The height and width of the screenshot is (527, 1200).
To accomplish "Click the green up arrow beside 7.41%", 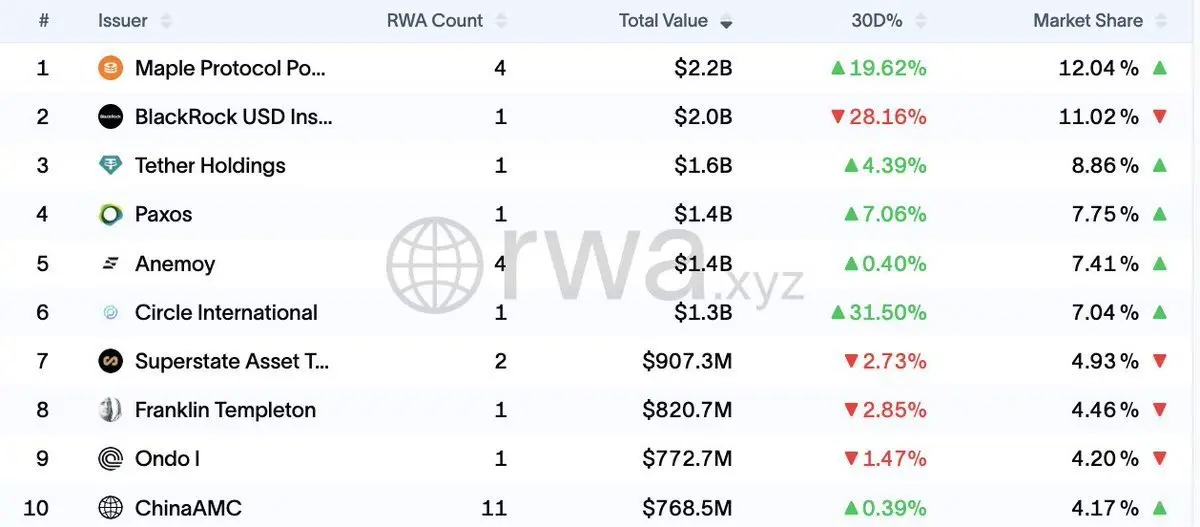I will 1159,263.
